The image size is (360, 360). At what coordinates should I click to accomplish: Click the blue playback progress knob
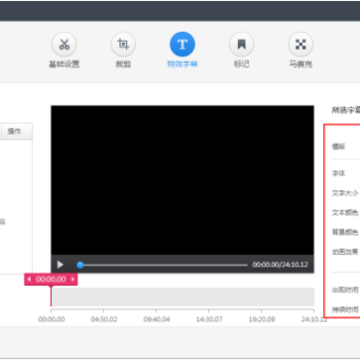pyautogui.click(x=80, y=265)
